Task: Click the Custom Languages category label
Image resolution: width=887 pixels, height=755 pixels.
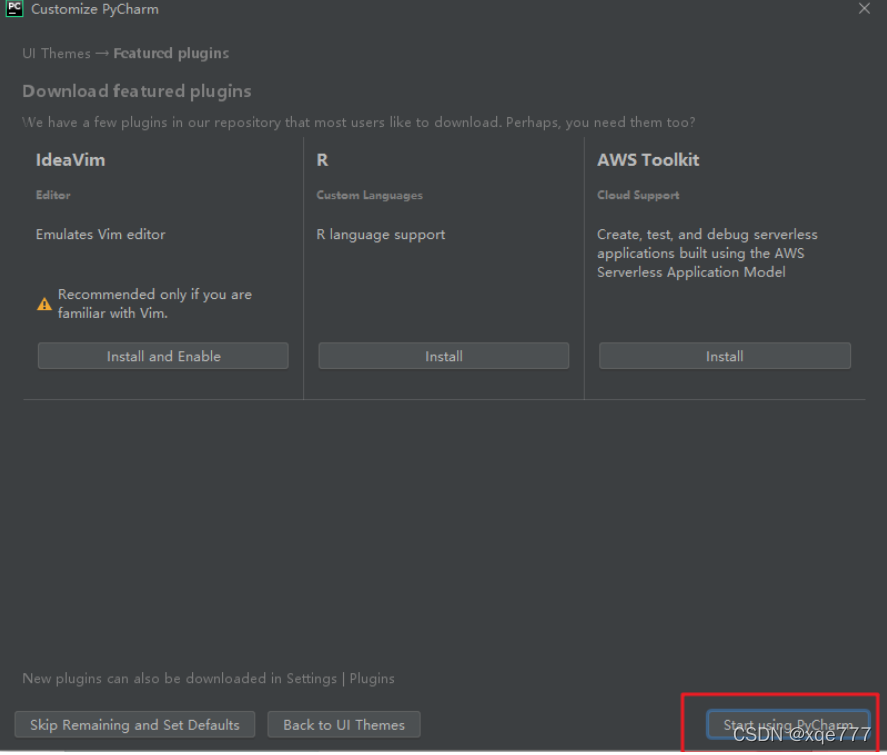Action: 369,195
